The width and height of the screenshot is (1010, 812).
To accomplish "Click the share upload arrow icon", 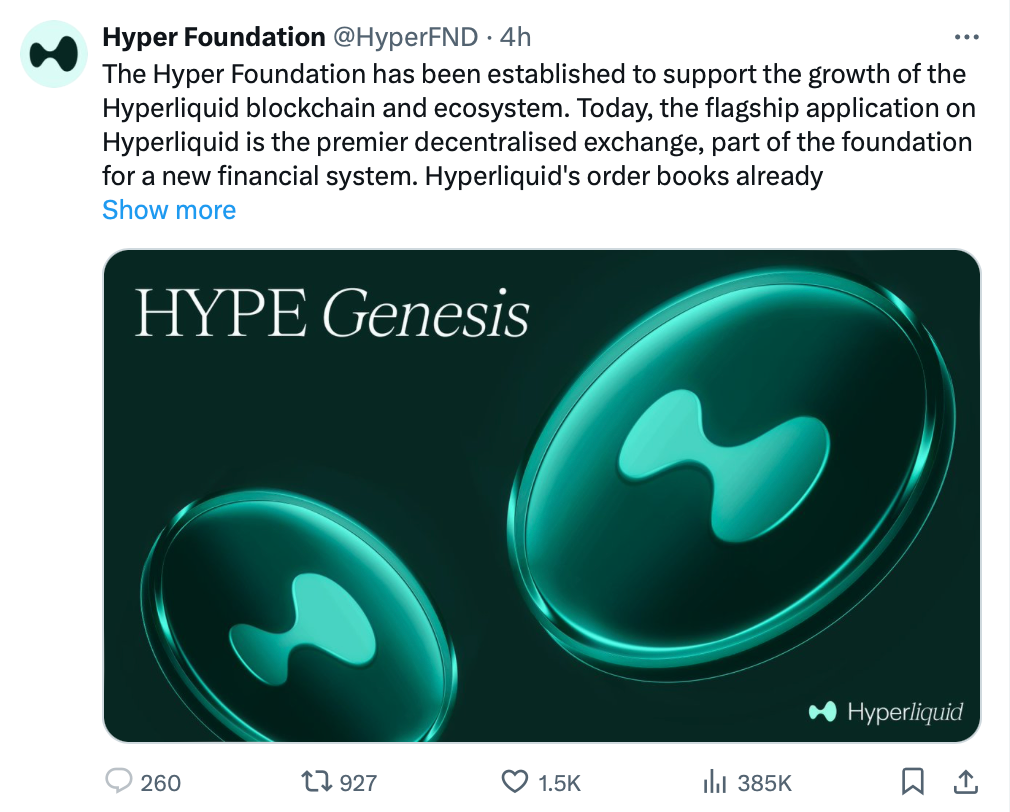I will pyautogui.click(x=965, y=782).
